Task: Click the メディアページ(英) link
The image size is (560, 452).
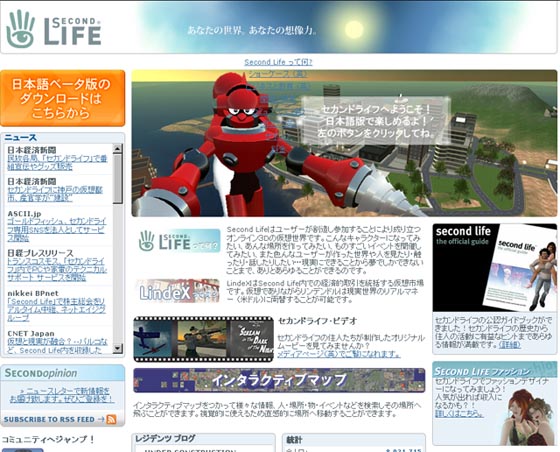Action: pyautogui.click(x=339, y=354)
